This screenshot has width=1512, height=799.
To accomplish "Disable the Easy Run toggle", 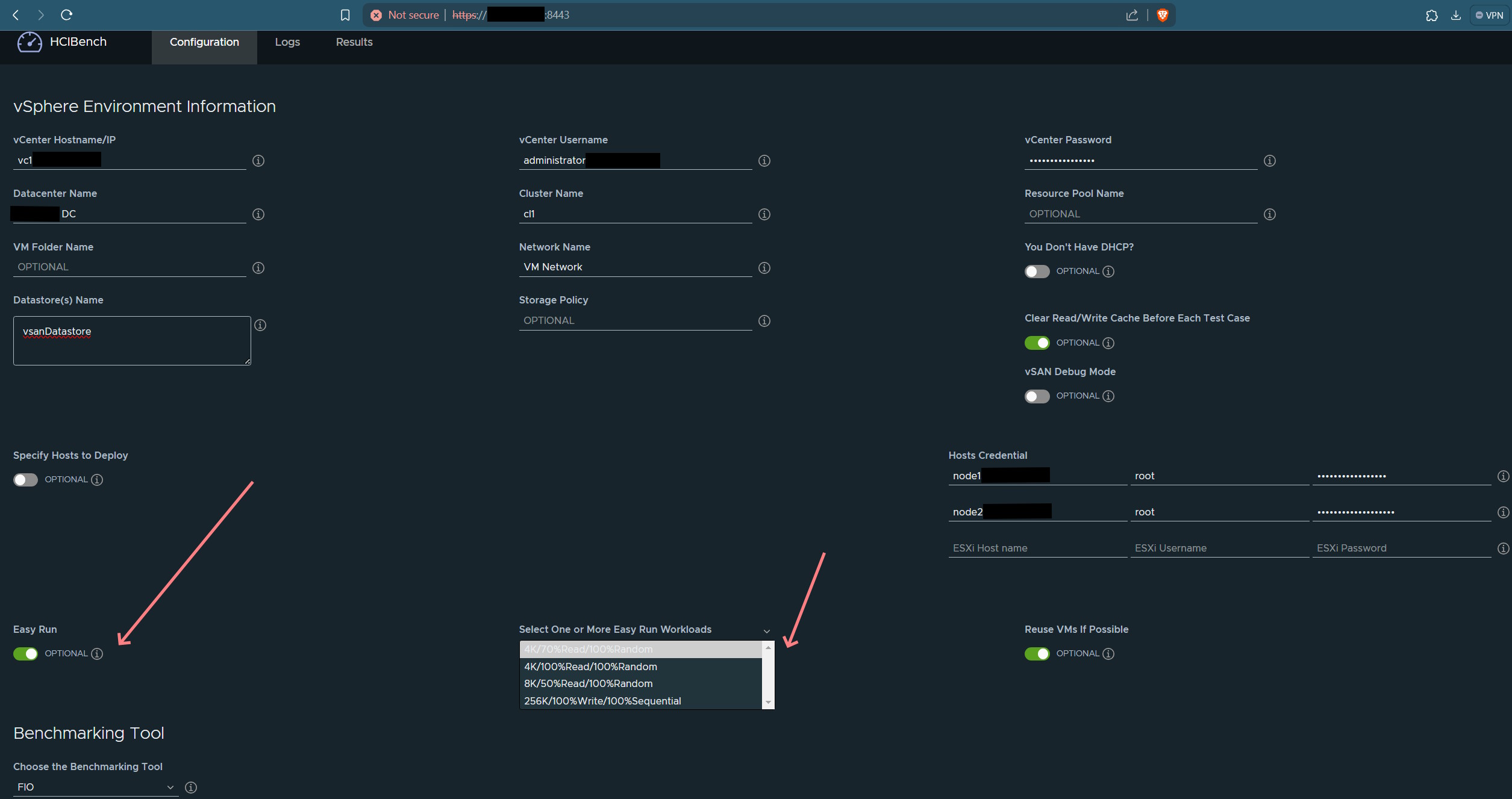I will point(25,654).
